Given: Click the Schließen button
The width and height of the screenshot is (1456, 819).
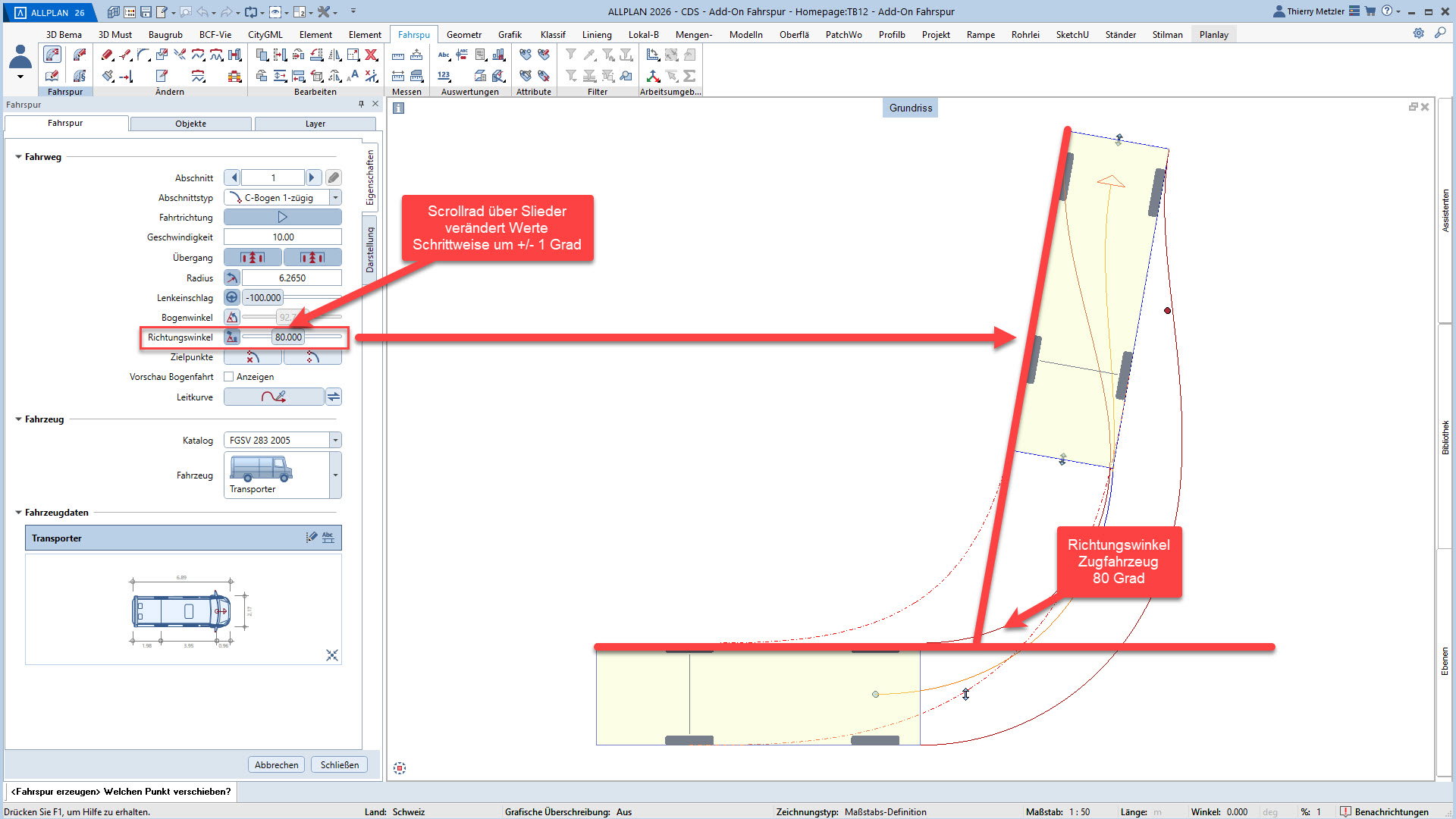Looking at the screenshot, I should [x=339, y=764].
